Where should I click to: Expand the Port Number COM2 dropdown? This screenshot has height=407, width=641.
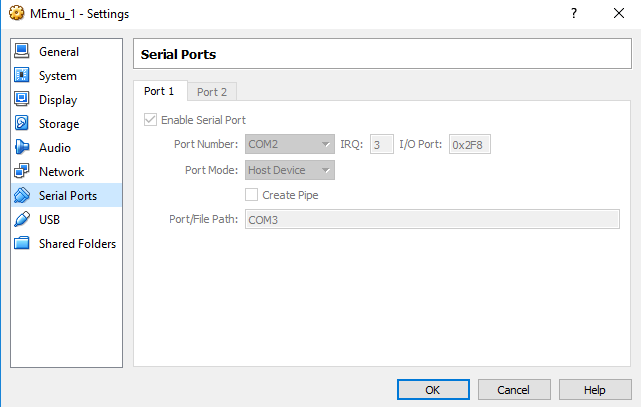click(289, 145)
